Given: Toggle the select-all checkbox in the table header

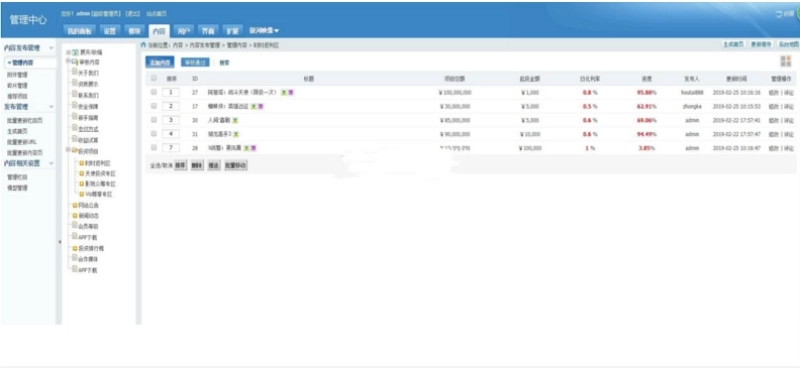Looking at the screenshot, I should pyautogui.click(x=154, y=78).
